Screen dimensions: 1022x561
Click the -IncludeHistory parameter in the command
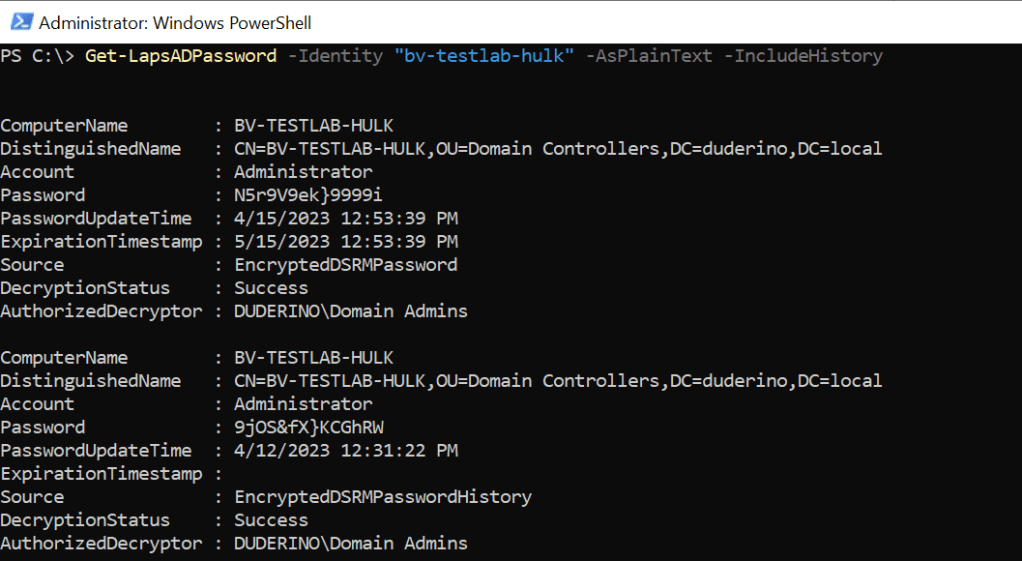(808, 56)
